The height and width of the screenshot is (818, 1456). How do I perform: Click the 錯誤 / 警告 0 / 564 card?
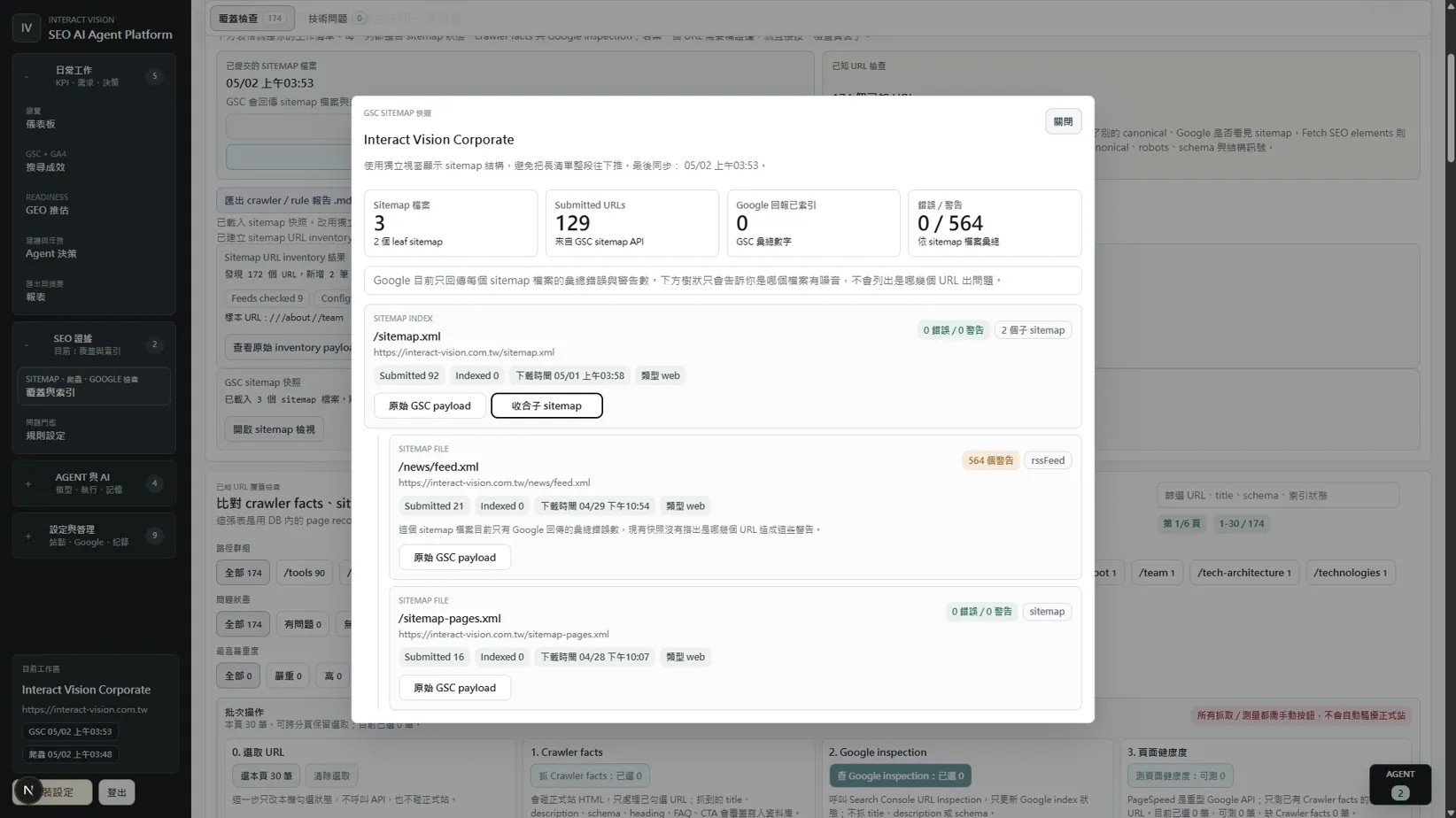click(994, 223)
